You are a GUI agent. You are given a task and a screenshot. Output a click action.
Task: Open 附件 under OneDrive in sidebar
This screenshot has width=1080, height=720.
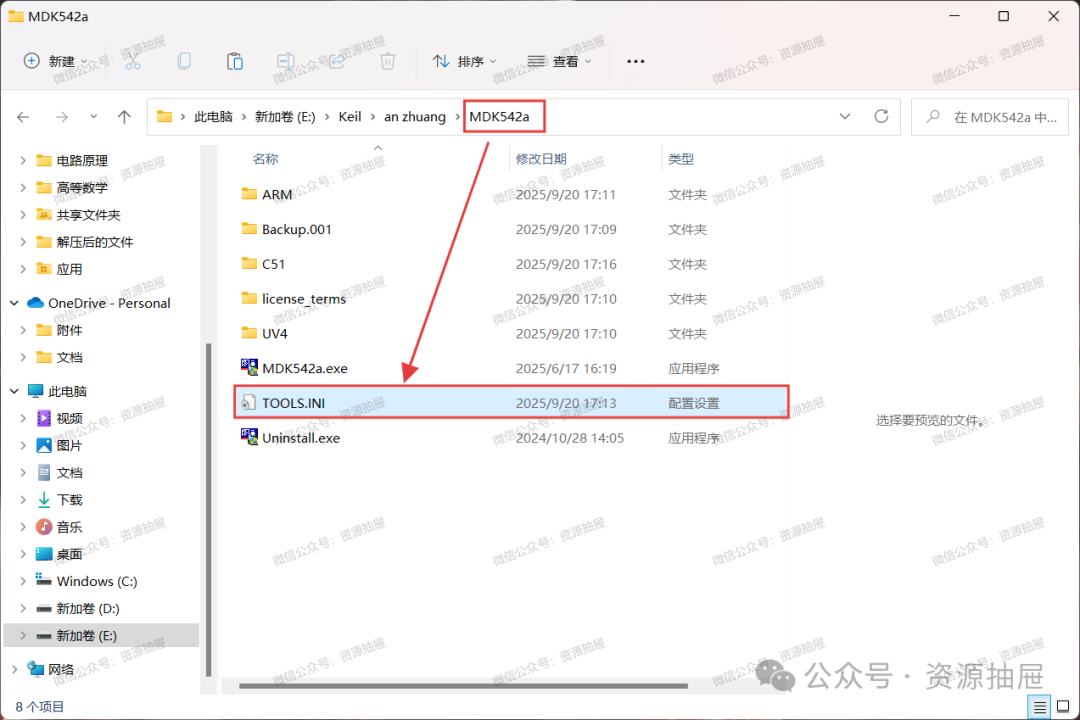69,330
